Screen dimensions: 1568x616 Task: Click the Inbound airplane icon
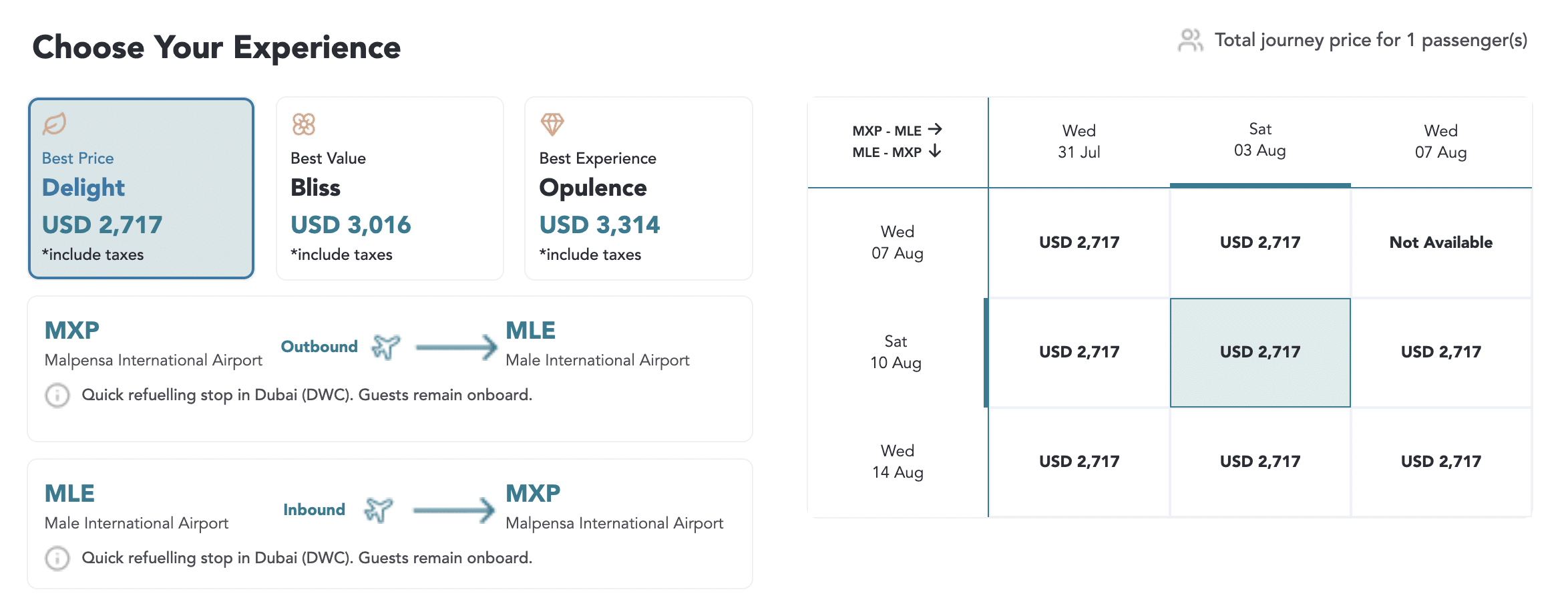pyautogui.click(x=379, y=510)
